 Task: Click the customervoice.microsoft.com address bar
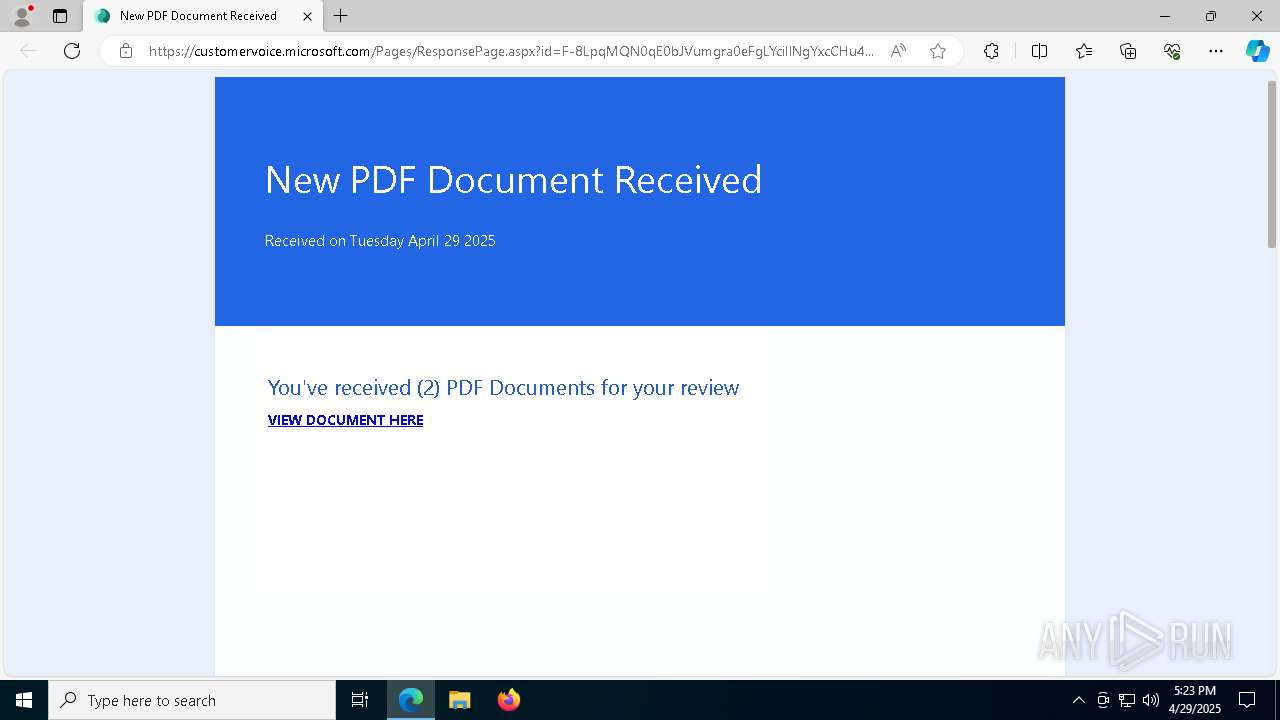point(511,51)
